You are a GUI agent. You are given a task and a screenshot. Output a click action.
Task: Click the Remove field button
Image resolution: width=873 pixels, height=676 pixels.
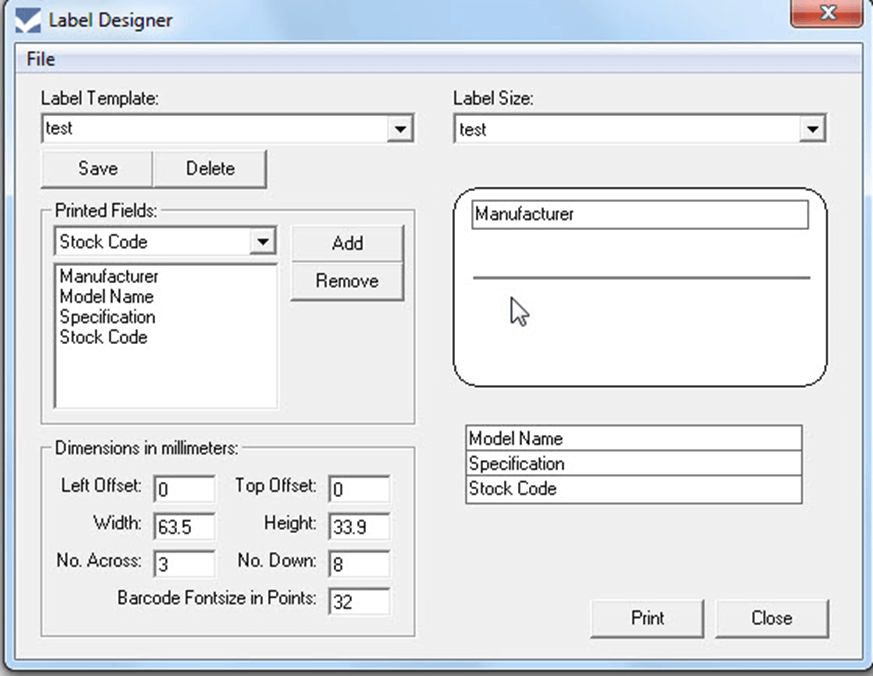tap(347, 281)
